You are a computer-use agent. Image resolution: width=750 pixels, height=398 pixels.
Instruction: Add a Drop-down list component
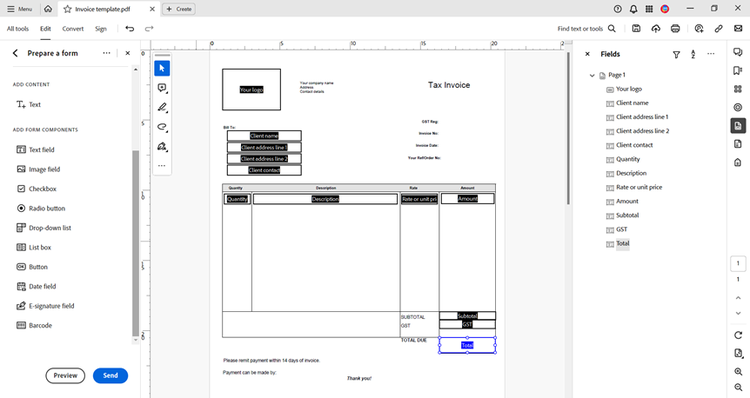[x=44, y=228]
